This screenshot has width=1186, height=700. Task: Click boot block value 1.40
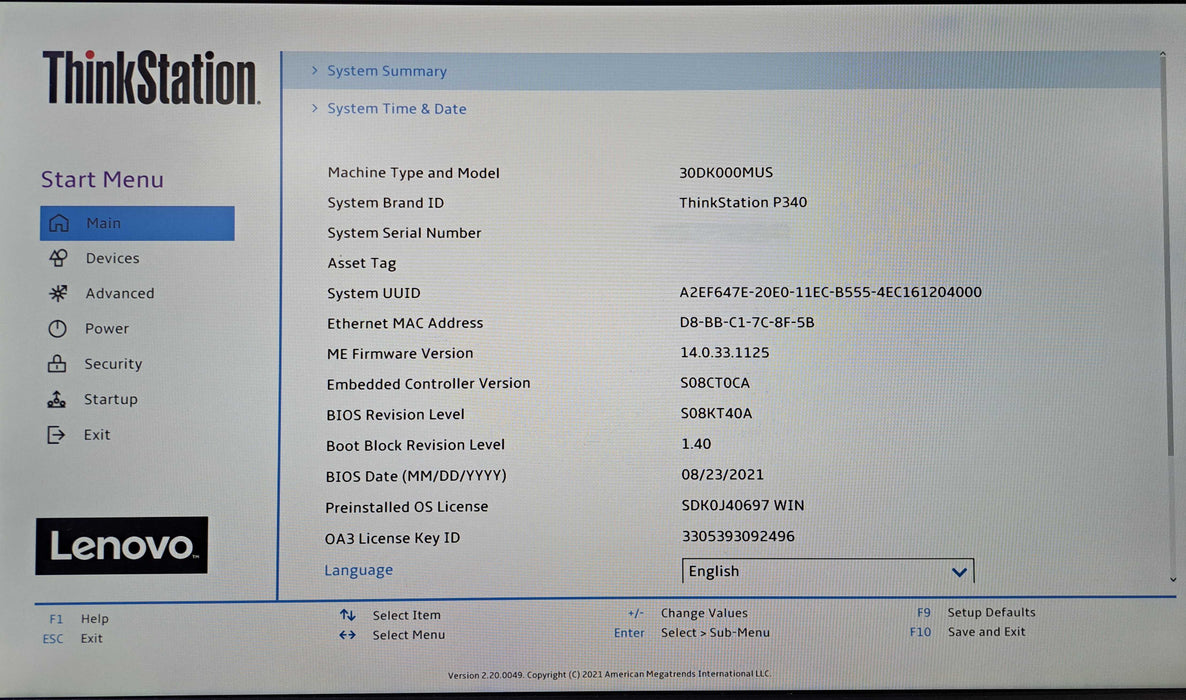tap(696, 444)
